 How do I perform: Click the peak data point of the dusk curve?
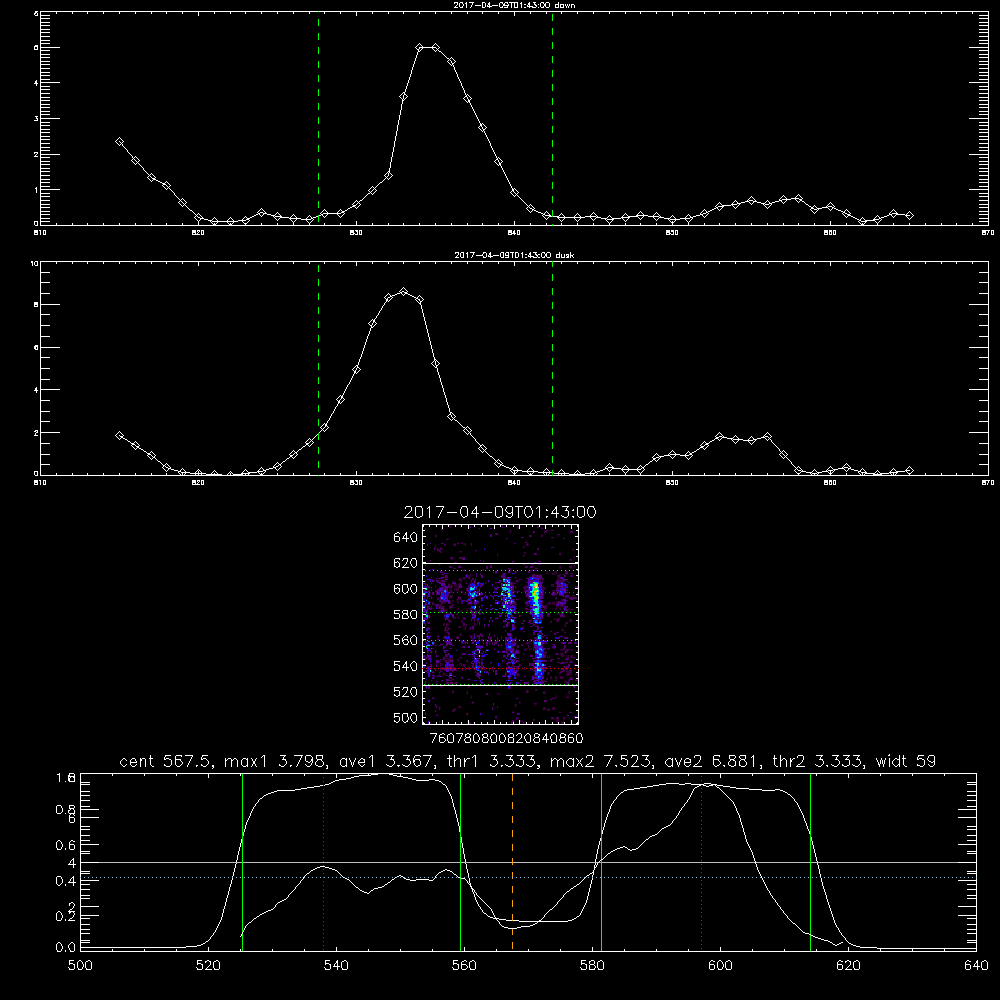(403, 291)
